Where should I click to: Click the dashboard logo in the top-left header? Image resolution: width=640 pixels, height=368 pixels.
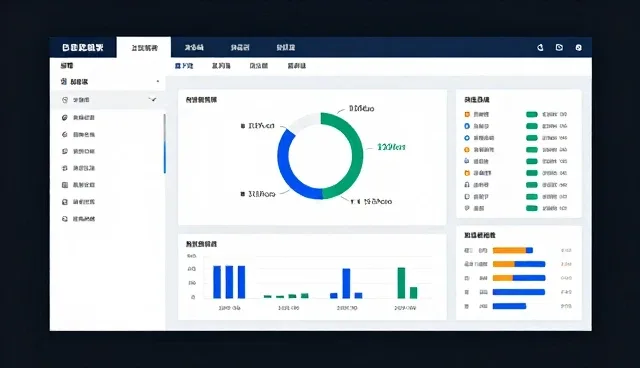83,47
